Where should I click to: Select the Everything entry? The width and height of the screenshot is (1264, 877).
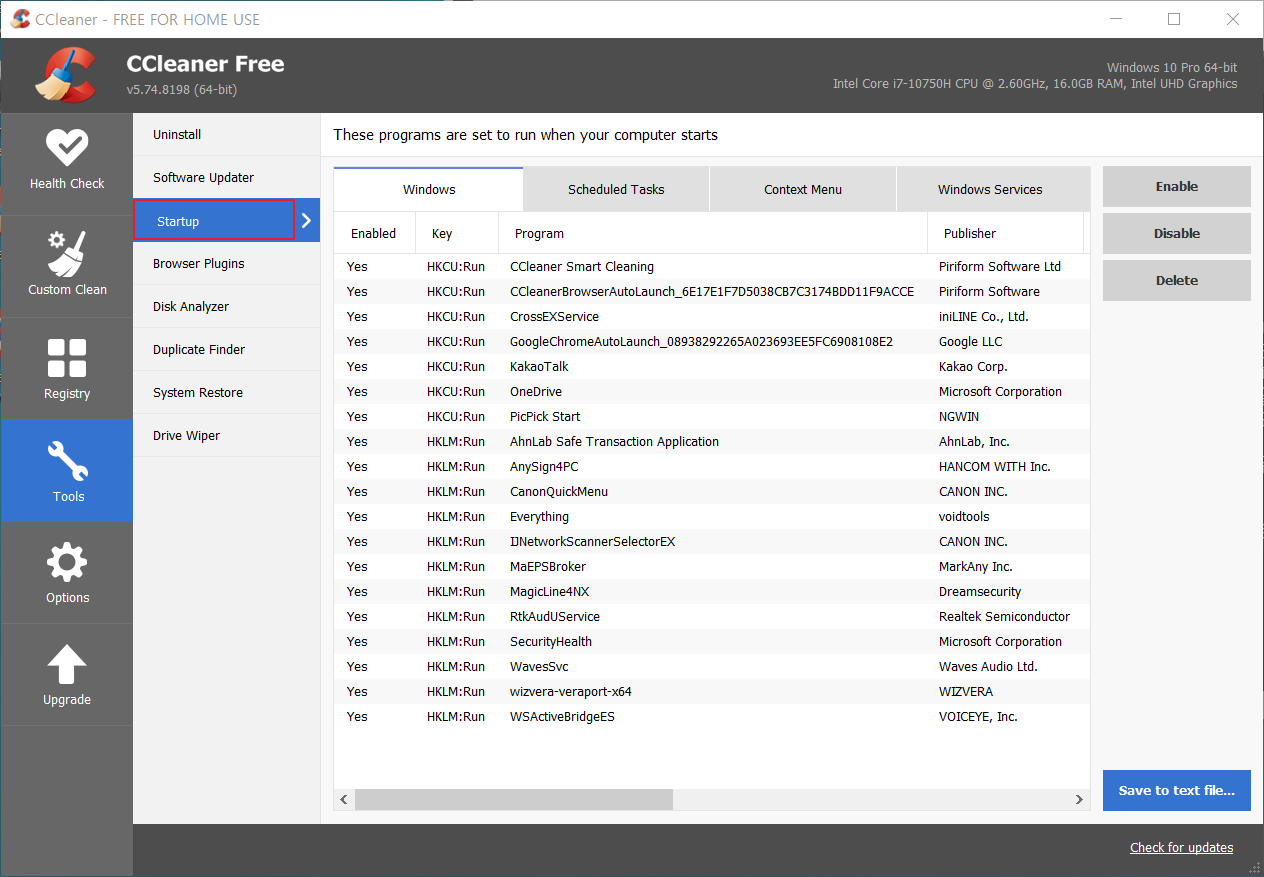(x=712, y=517)
